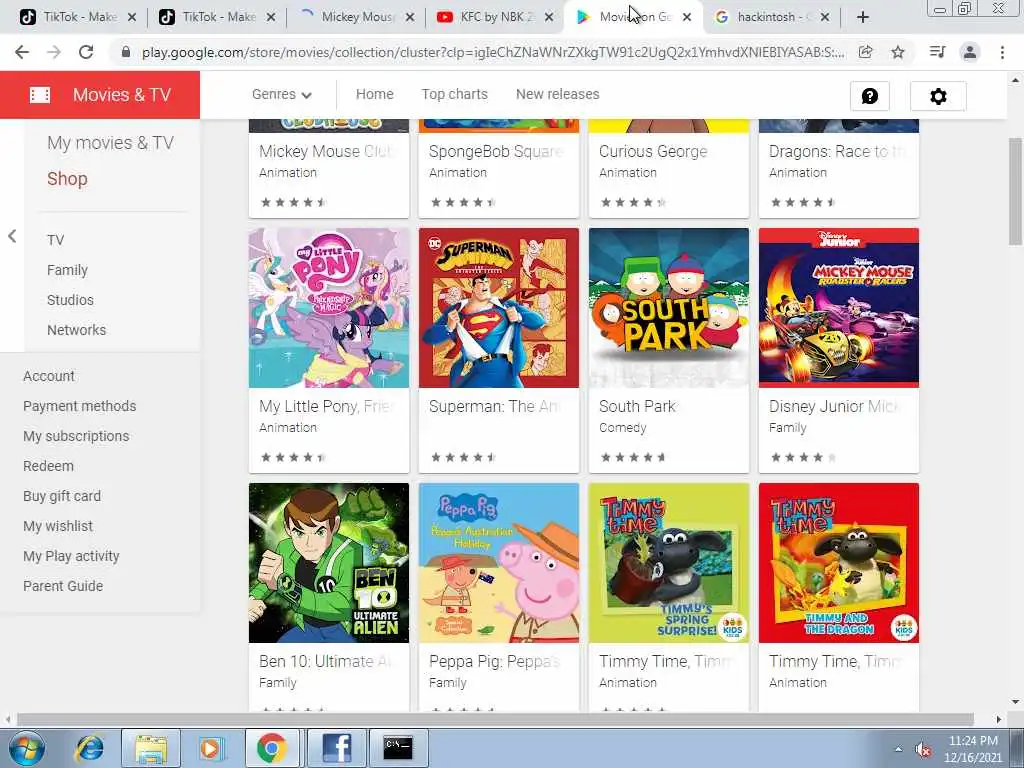Open the Facebook taskbar icon
Screen dimensions: 1024x768
pos(336,748)
